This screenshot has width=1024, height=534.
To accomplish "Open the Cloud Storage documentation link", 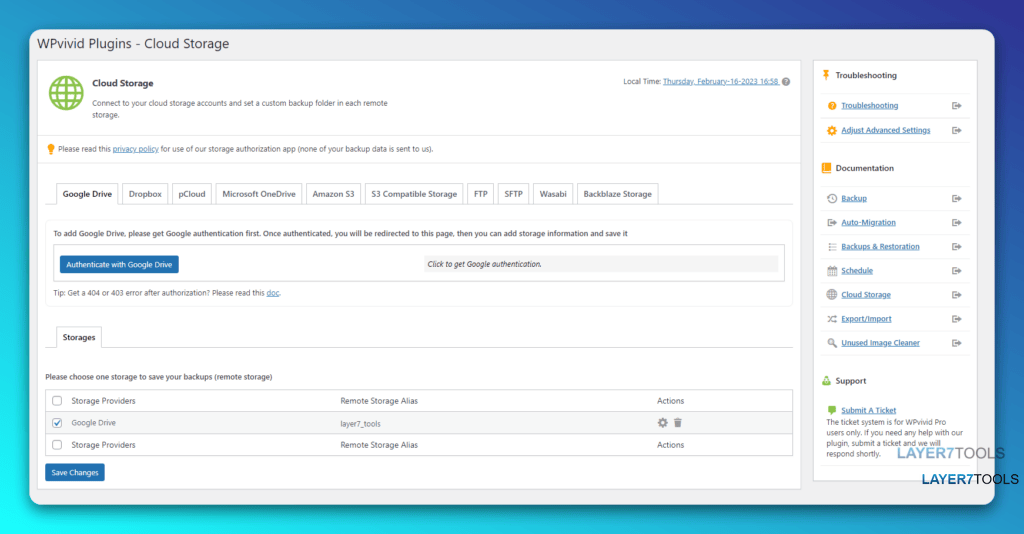I will point(865,295).
